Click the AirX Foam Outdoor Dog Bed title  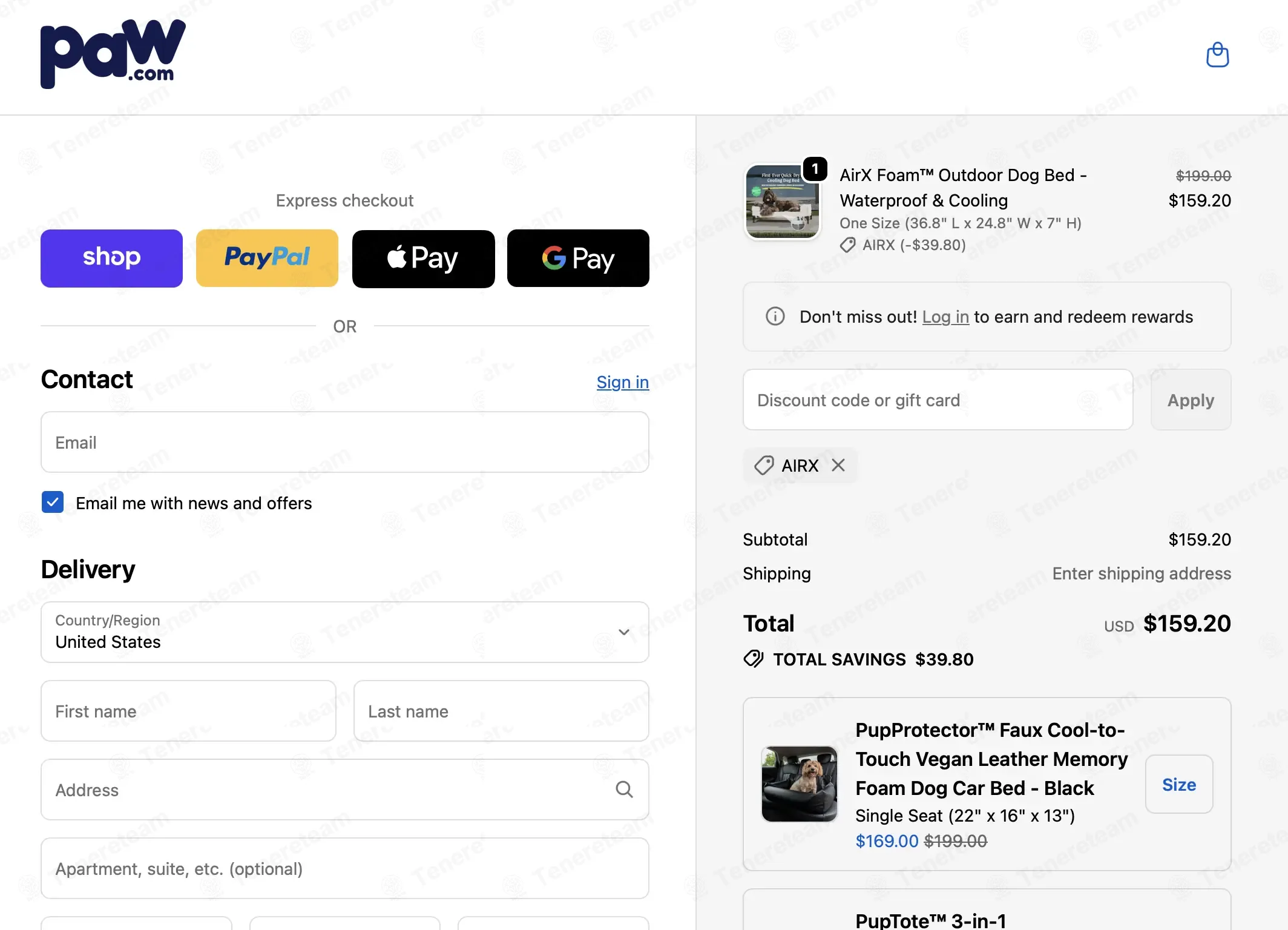pyautogui.click(x=964, y=188)
